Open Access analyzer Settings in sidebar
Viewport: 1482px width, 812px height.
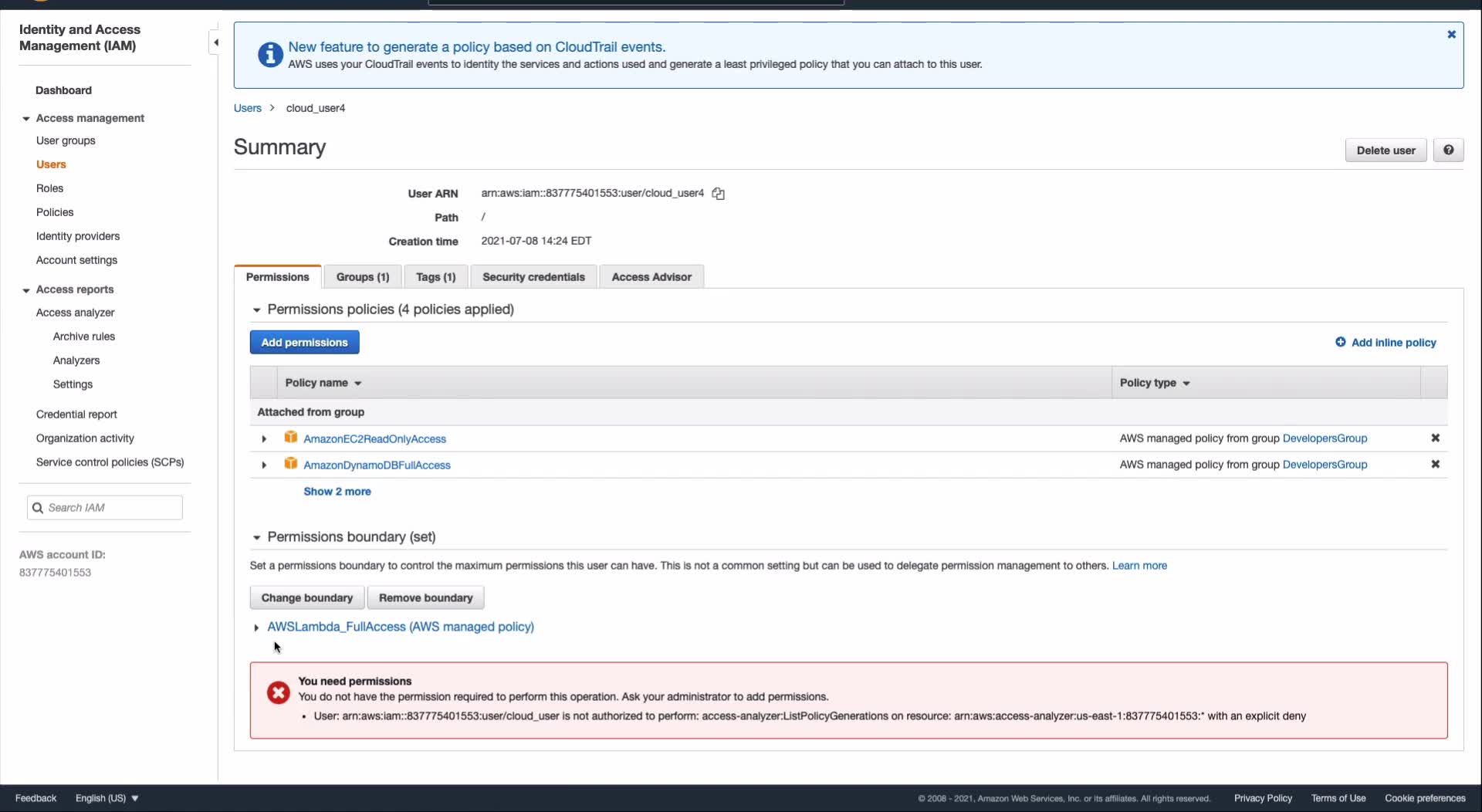coord(73,384)
